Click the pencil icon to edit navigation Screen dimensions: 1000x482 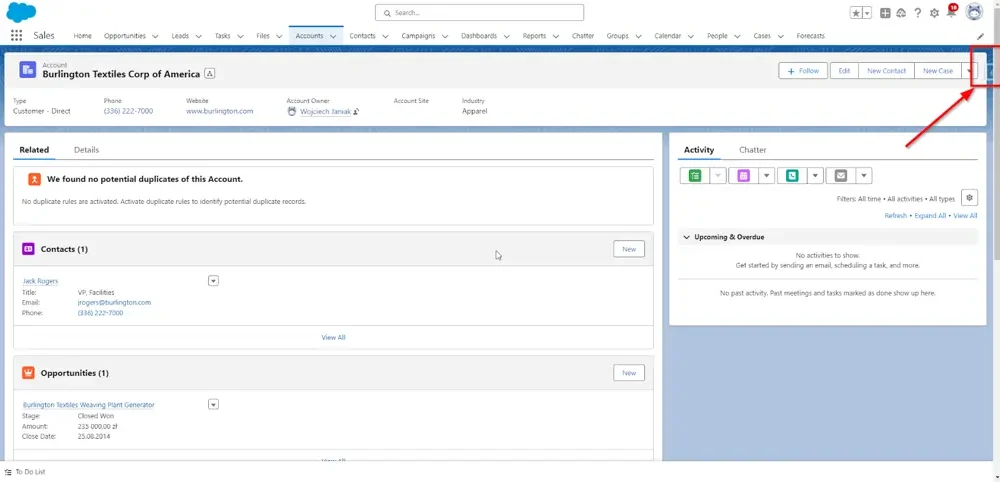tap(980, 36)
